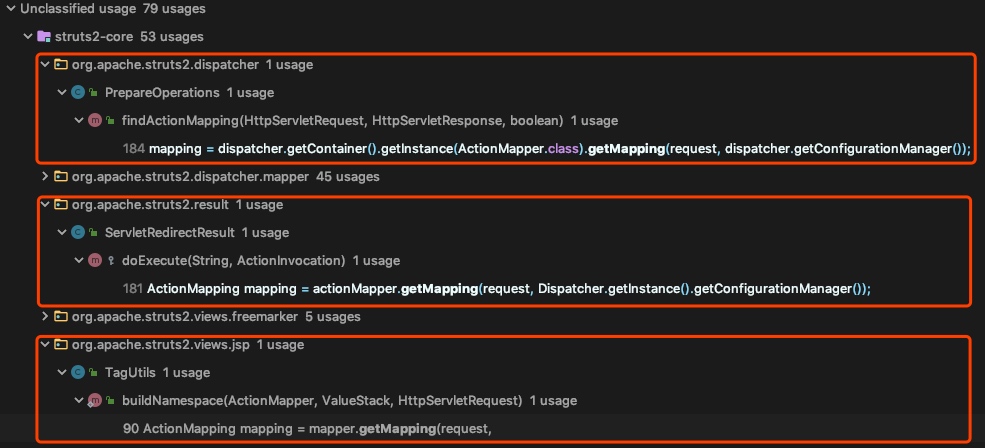
Task: Select the findActionMapping(HttpServletRequest...) row
Action: [x=492, y=120]
